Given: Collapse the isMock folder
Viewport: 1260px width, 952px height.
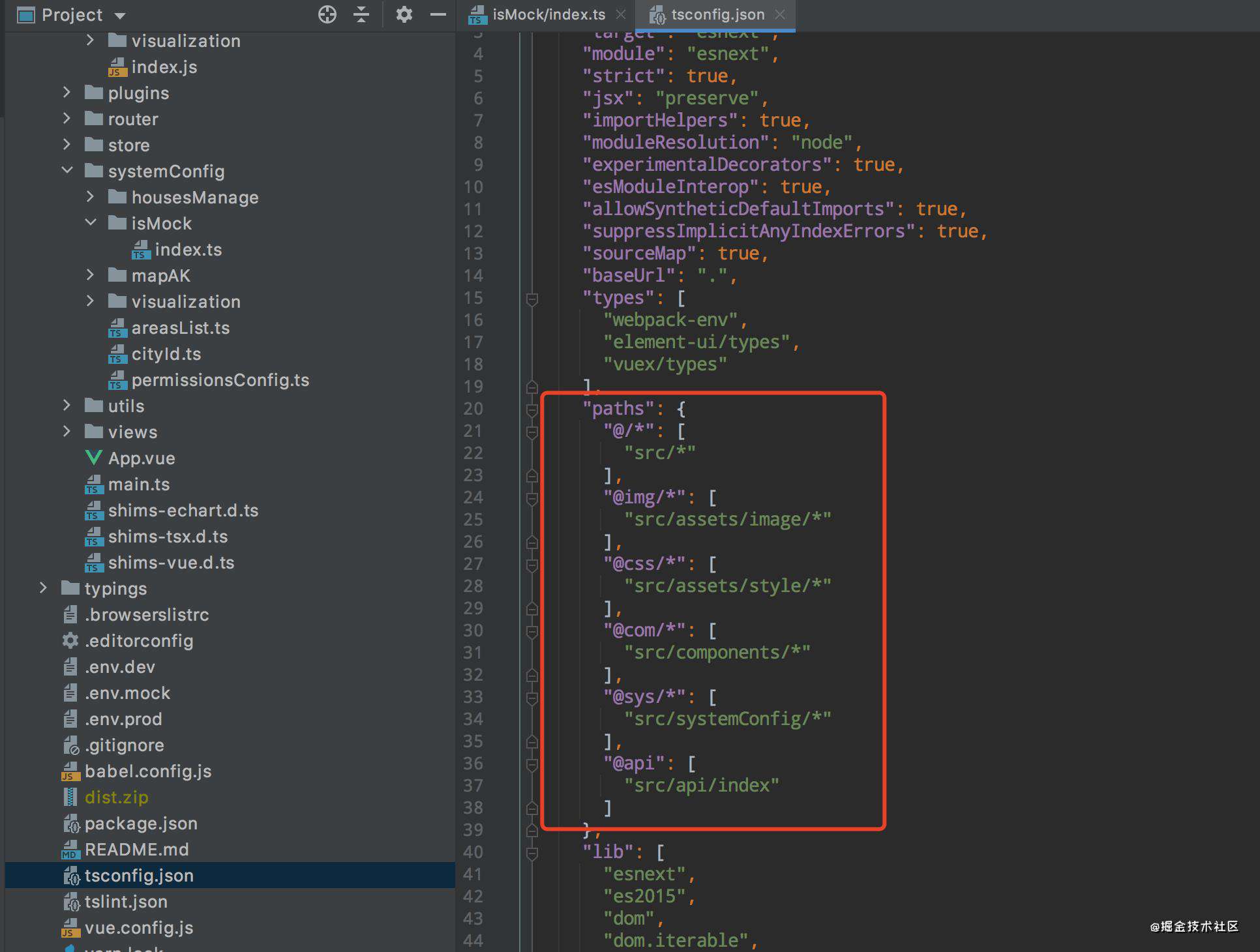Looking at the screenshot, I should (x=91, y=223).
